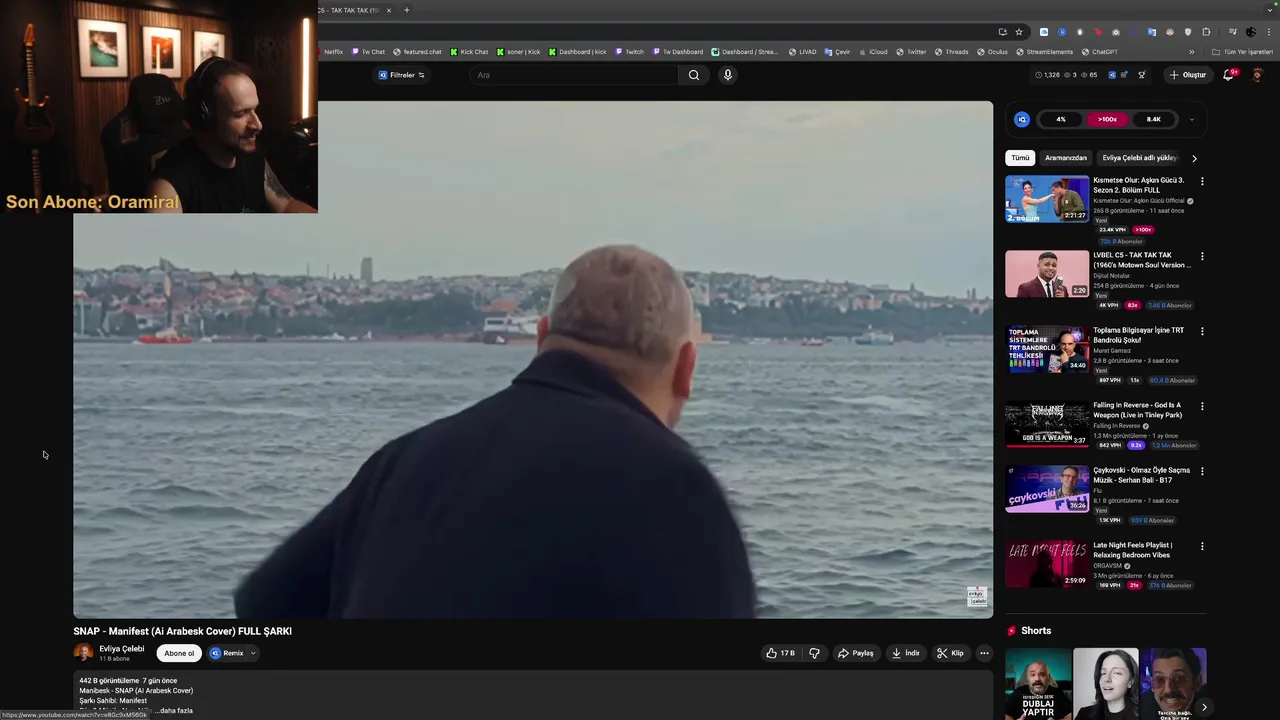Open the account avatar menu
This screenshot has width=1280, height=720.
pyautogui.click(x=1258, y=75)
